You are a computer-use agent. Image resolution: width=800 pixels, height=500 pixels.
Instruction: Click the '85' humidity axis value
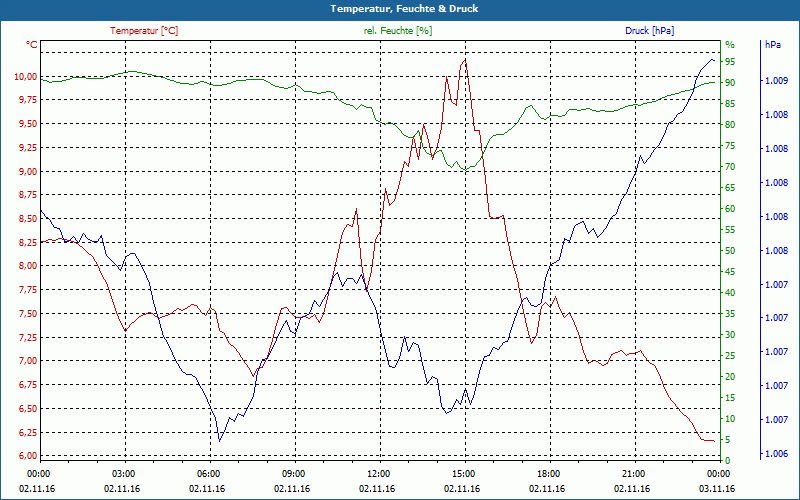(x=730, y=104)
